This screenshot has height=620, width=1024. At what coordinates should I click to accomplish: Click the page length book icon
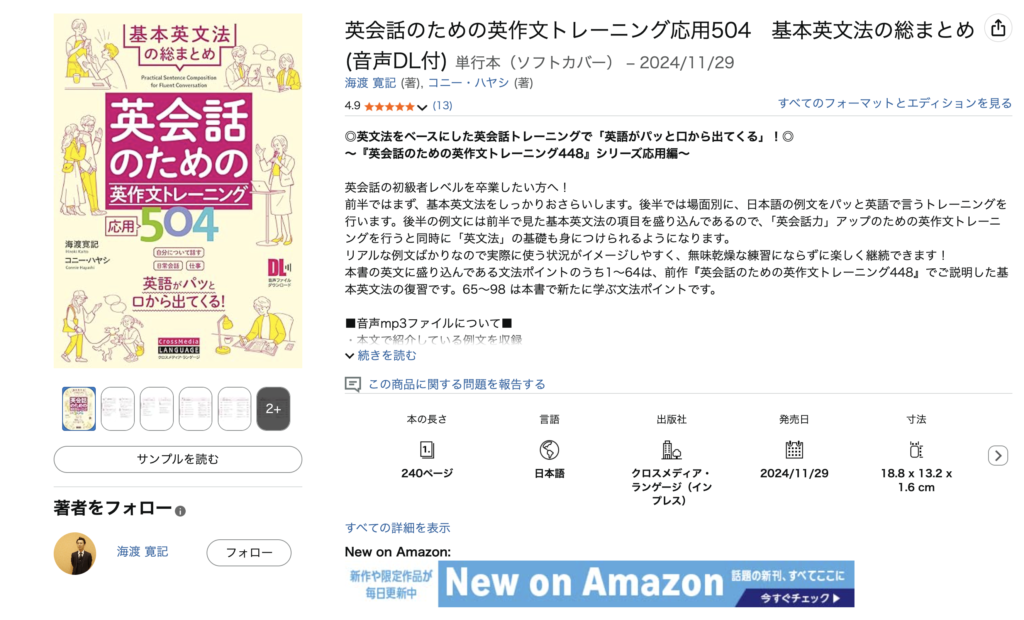click(427, 449)
